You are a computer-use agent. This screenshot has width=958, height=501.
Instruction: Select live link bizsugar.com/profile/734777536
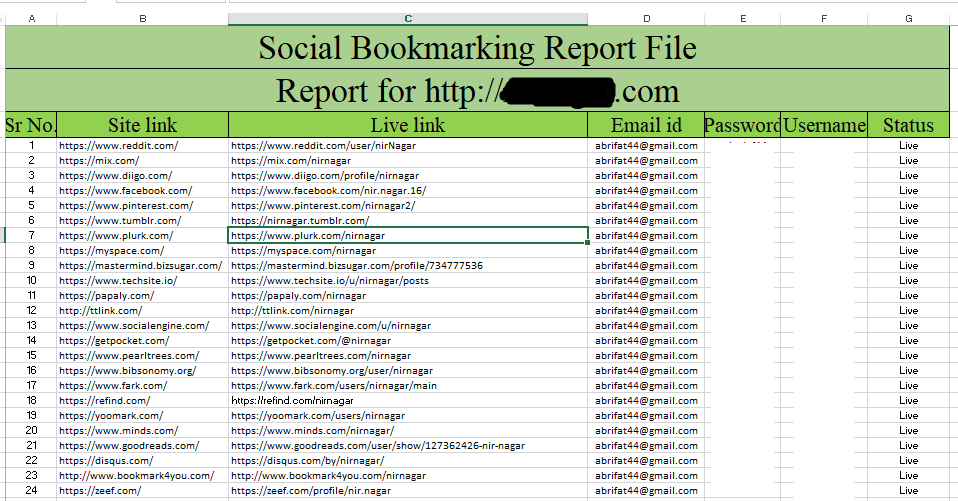coord(357,265)
